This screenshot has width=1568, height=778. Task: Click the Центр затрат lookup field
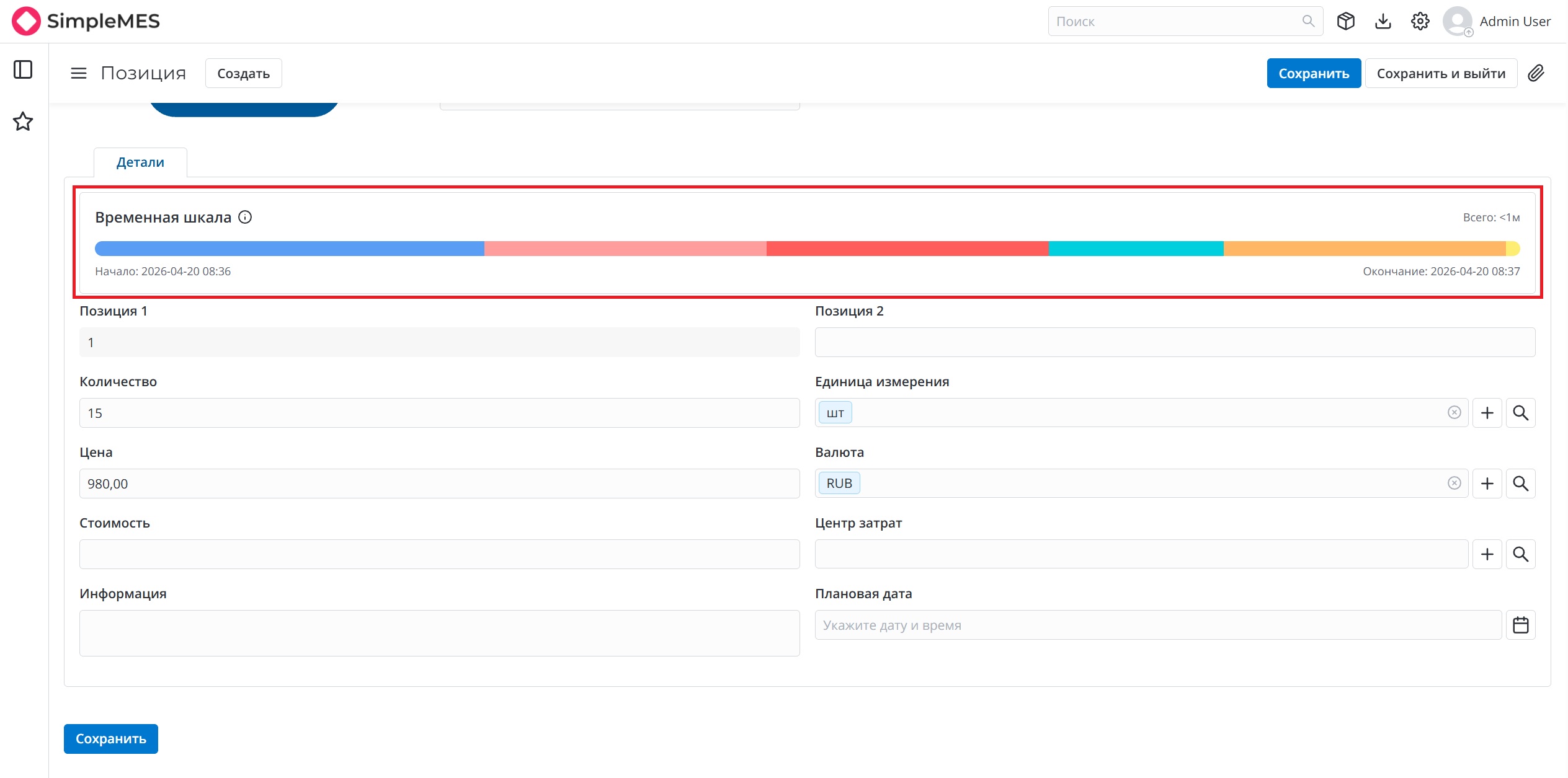point(1141,554)
